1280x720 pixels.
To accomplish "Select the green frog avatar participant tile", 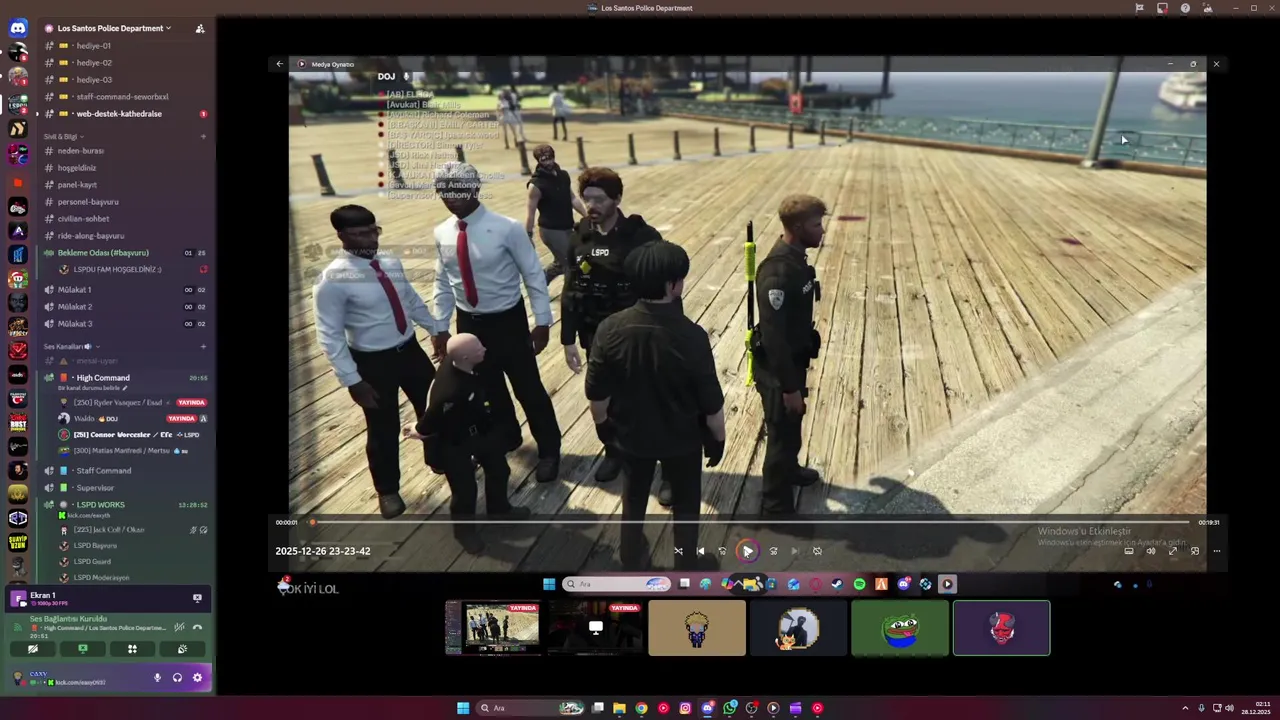I will click(900, 628).
